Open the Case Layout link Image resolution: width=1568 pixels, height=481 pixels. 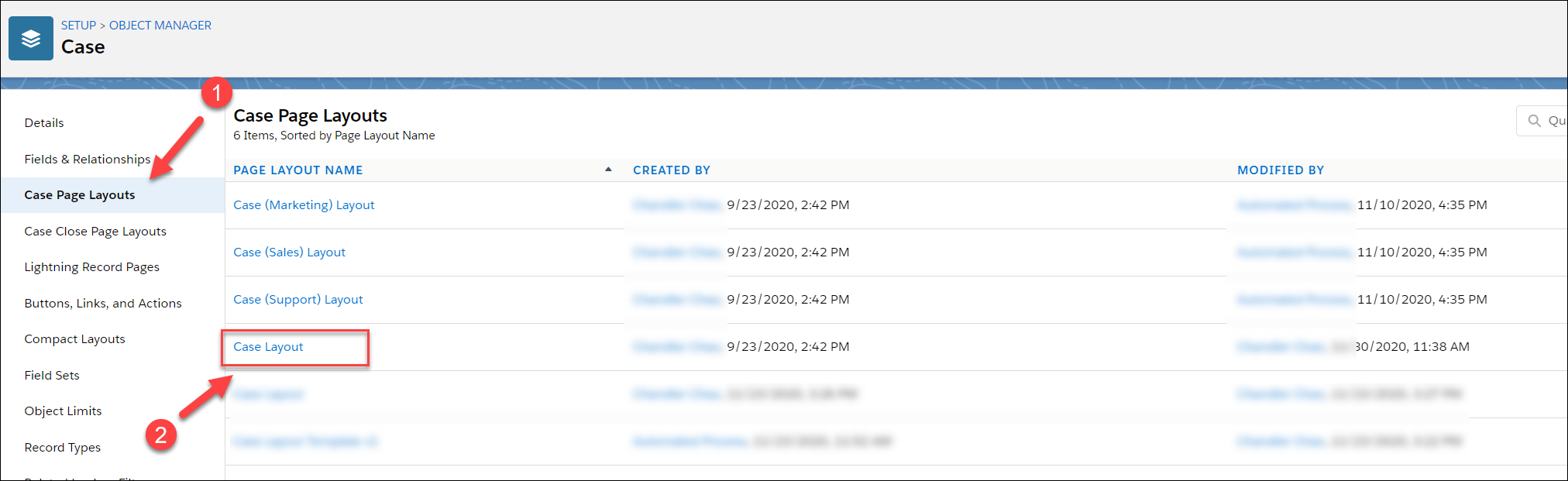(268, 347)
